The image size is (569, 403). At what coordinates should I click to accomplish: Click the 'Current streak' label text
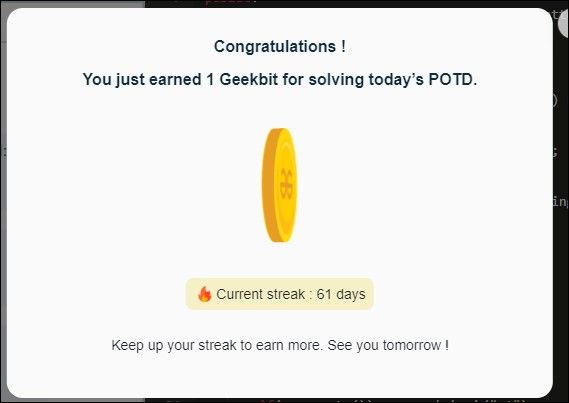click(260, 294)
